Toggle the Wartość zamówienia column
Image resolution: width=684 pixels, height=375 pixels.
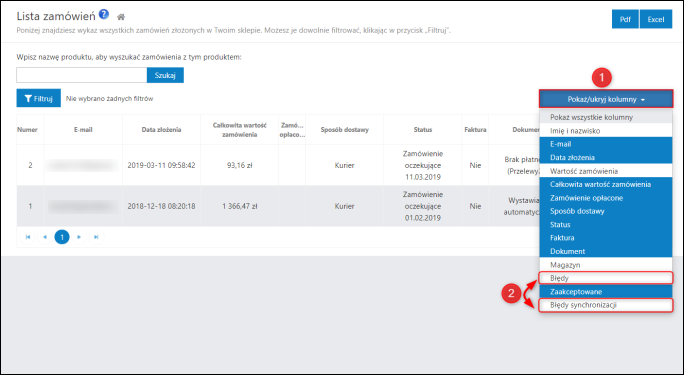pyautogui.click(x=606, y=171)
